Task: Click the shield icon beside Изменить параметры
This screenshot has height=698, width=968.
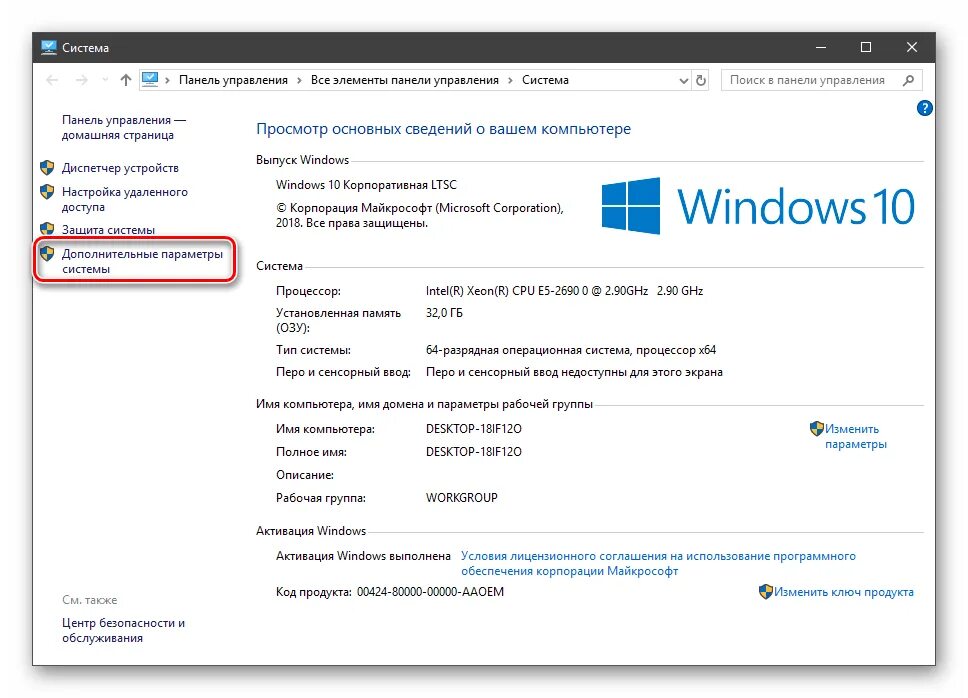Action: click(817, 428)
